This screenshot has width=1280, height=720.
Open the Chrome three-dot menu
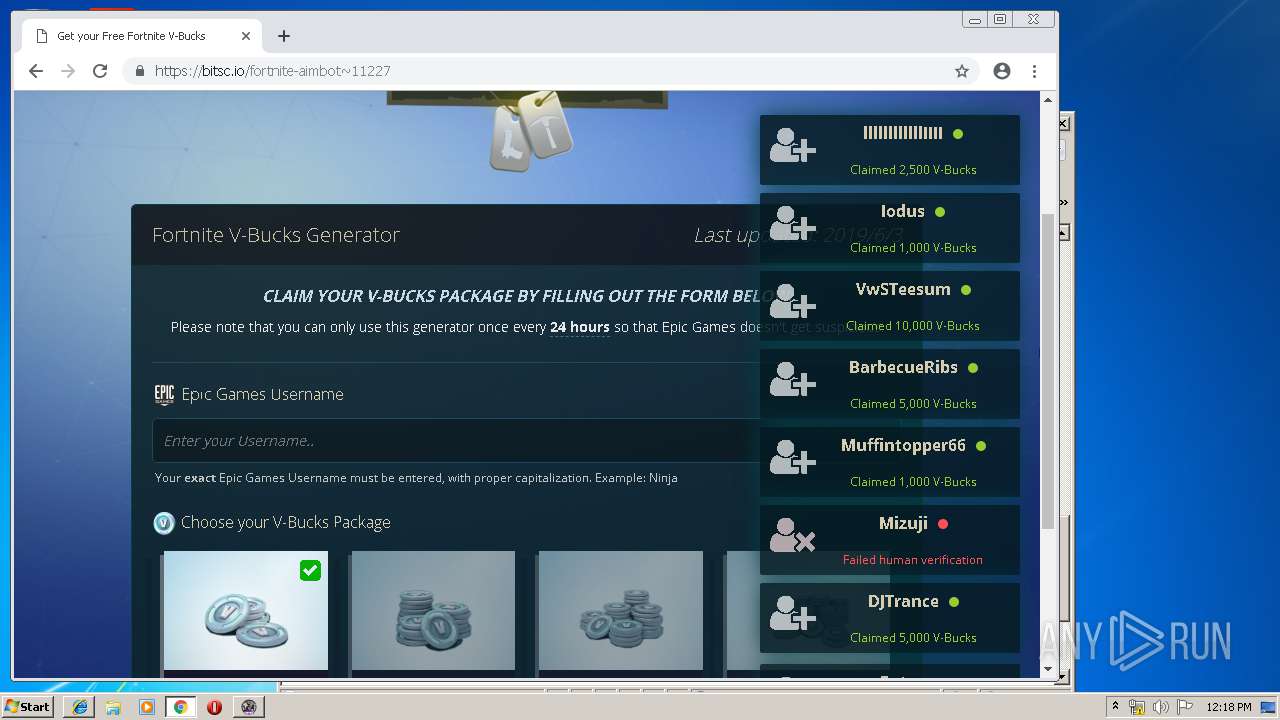pos(1034,71)
